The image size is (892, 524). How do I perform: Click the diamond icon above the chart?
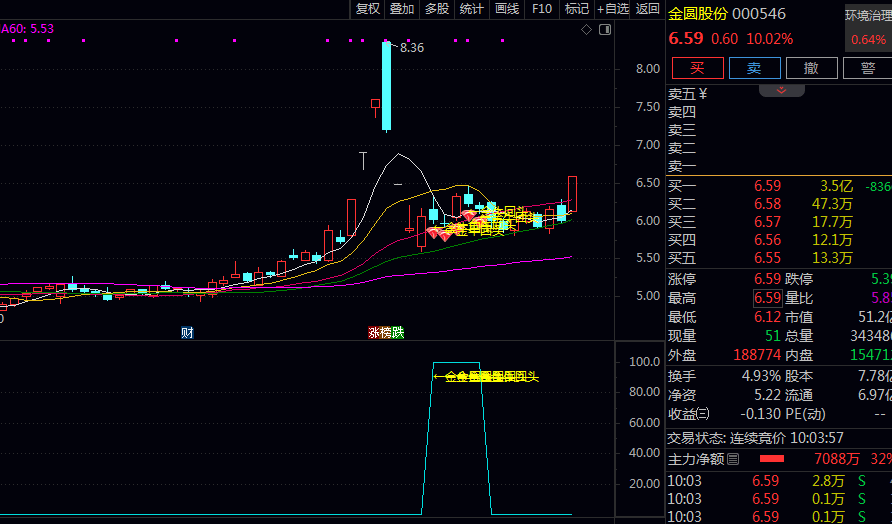point(587,30)
